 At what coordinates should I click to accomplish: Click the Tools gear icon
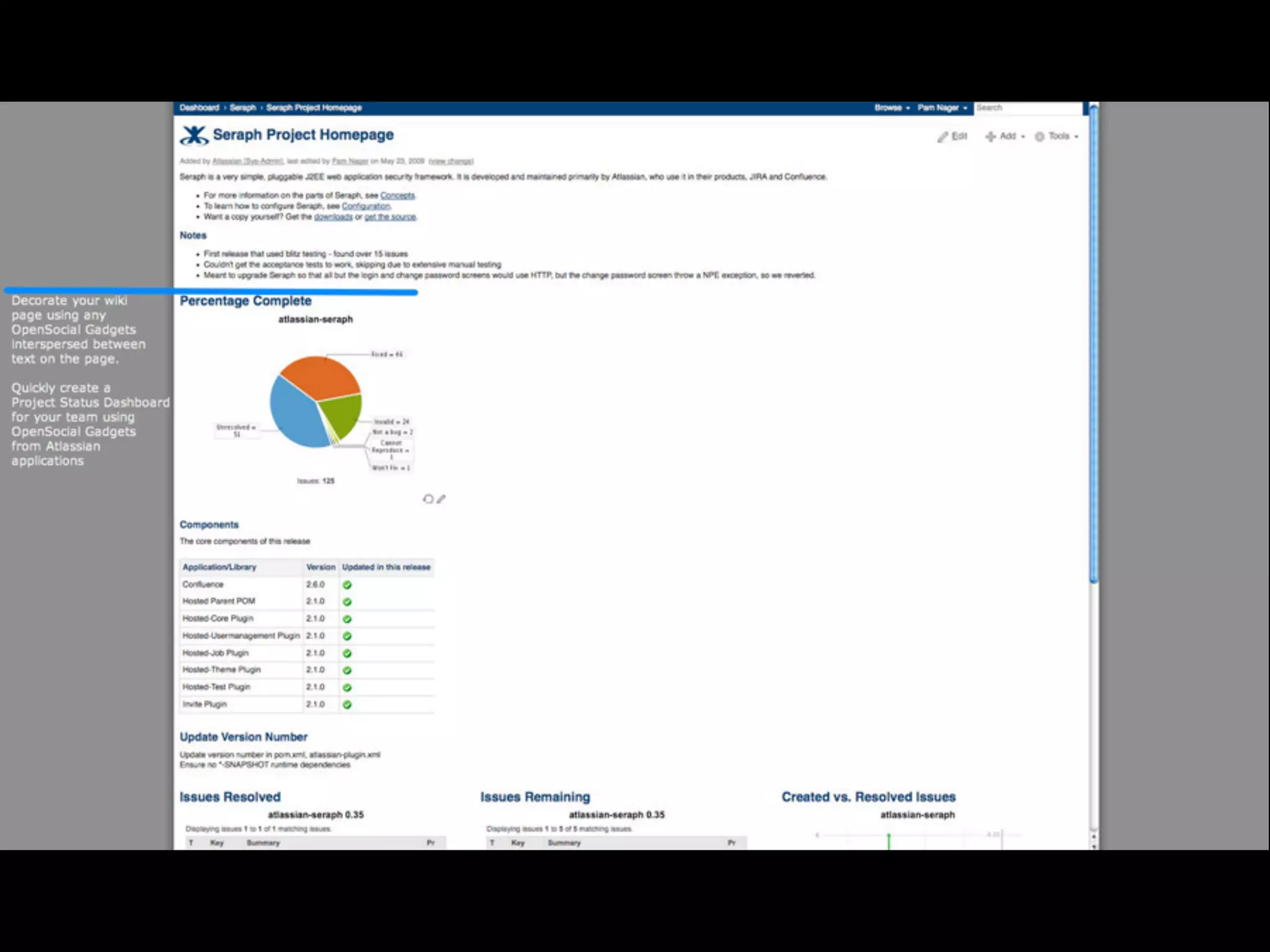point(1039,136)
